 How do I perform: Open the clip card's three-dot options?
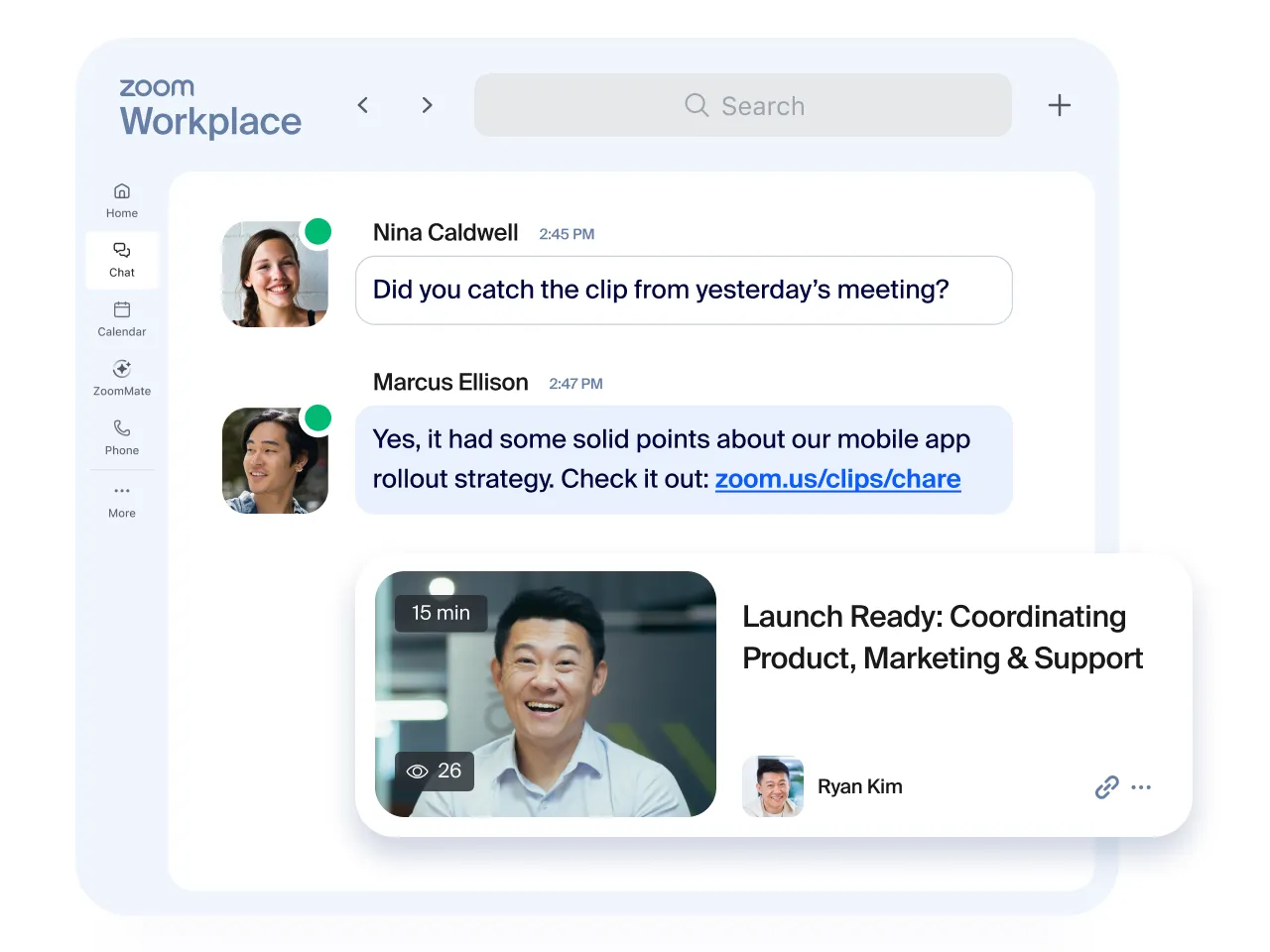1141,787
